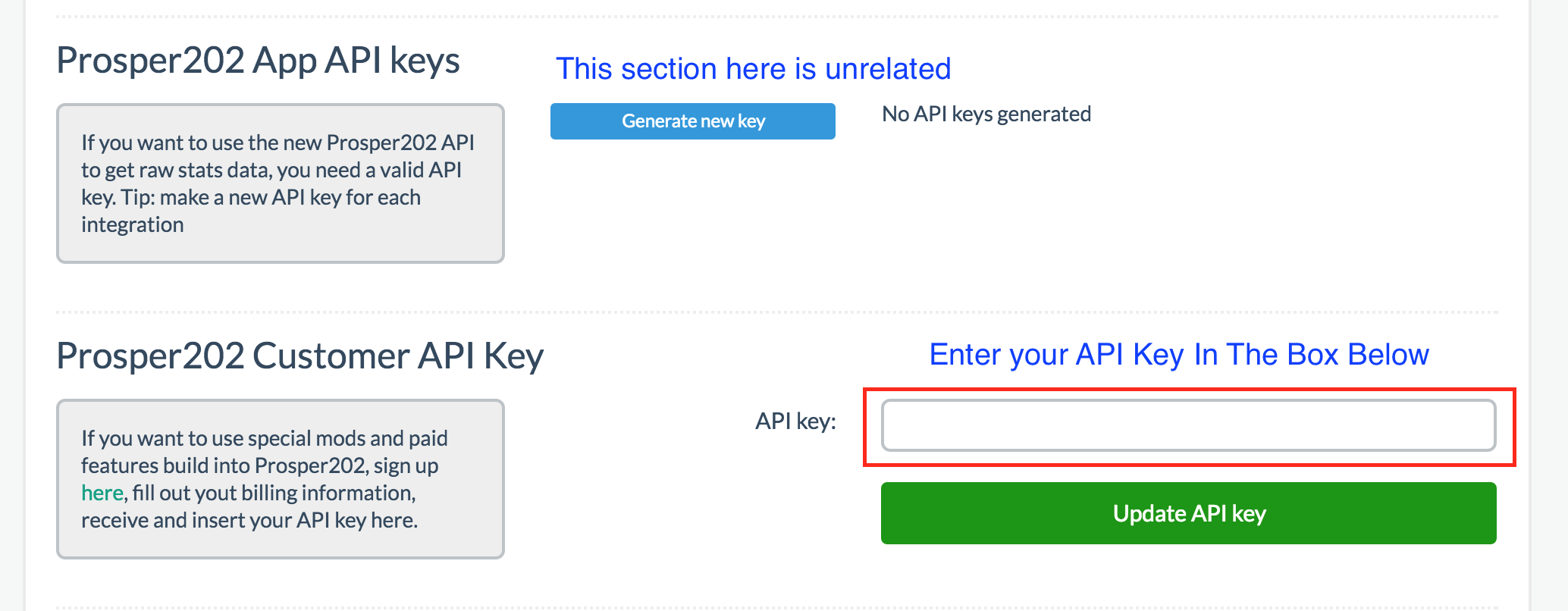
Task: Click the word 'integration' in the App info box
Action: coord(132,225)
